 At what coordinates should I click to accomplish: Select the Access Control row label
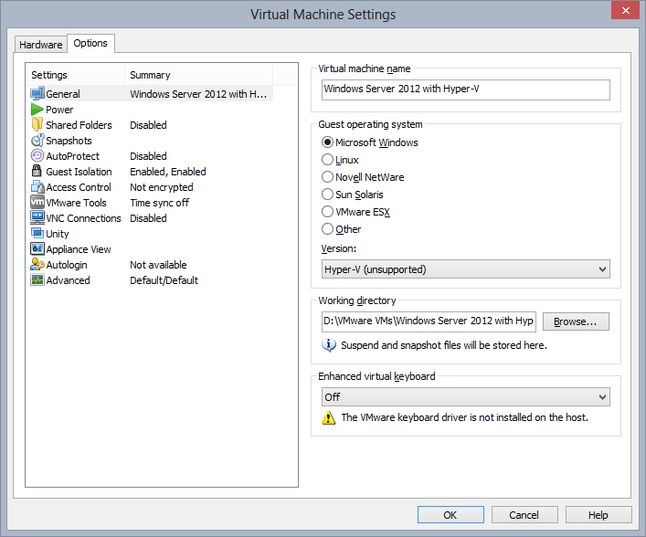[78, 187]
